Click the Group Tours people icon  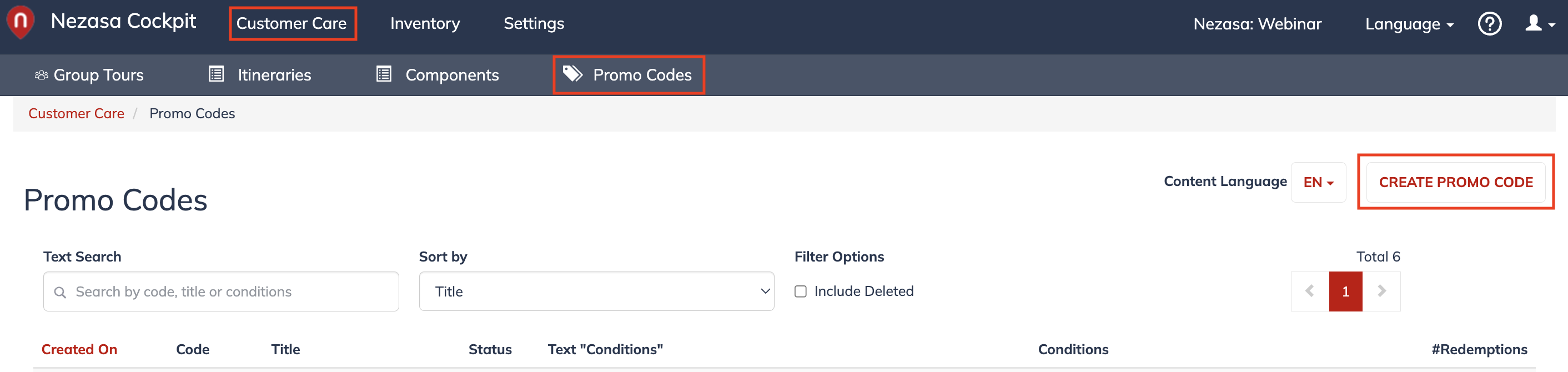click(x=42, y=75)
